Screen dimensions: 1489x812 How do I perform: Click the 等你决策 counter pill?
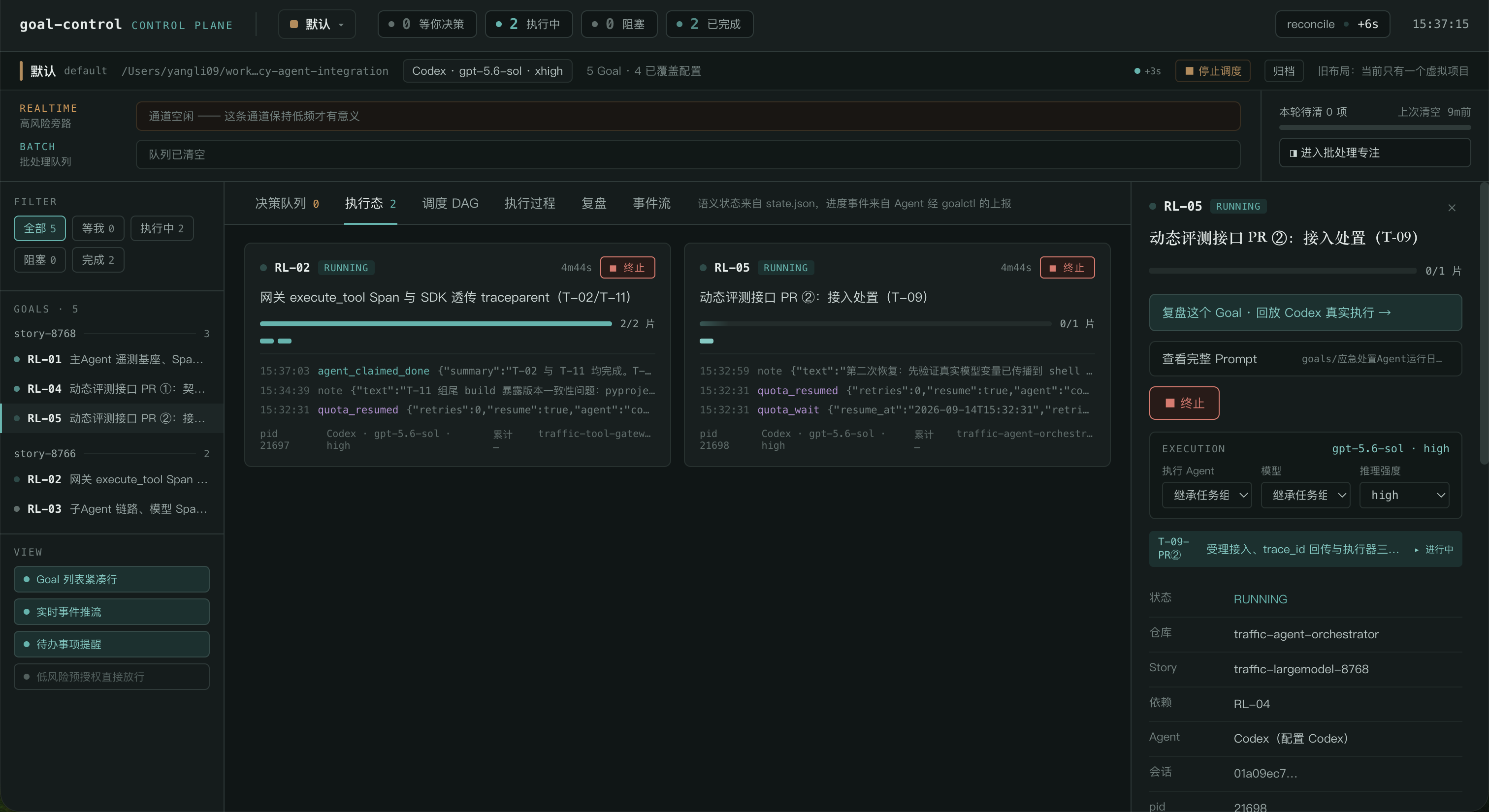tap(426, 24)
